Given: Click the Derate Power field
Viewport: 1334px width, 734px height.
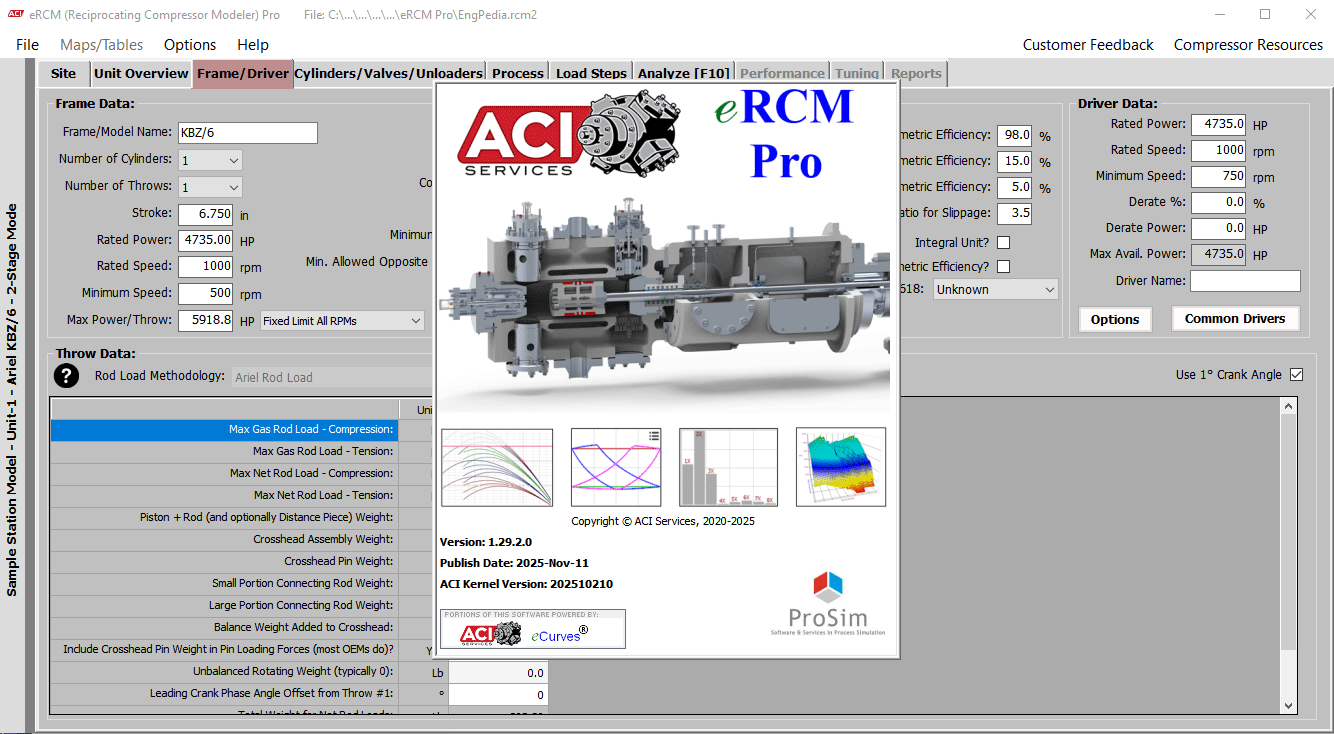Looking at the screenshot, I should click(1218, 228).
